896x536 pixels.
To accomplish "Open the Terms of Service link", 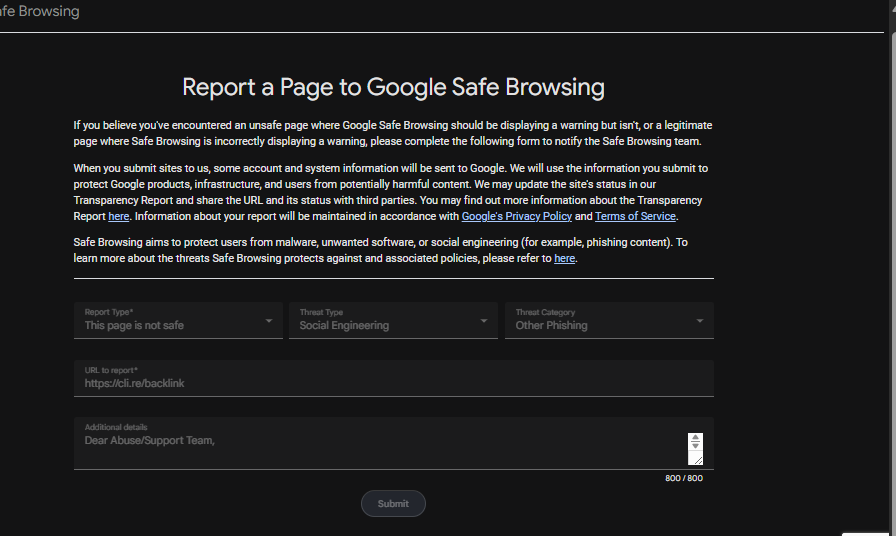I will click(x=635, y=216).
